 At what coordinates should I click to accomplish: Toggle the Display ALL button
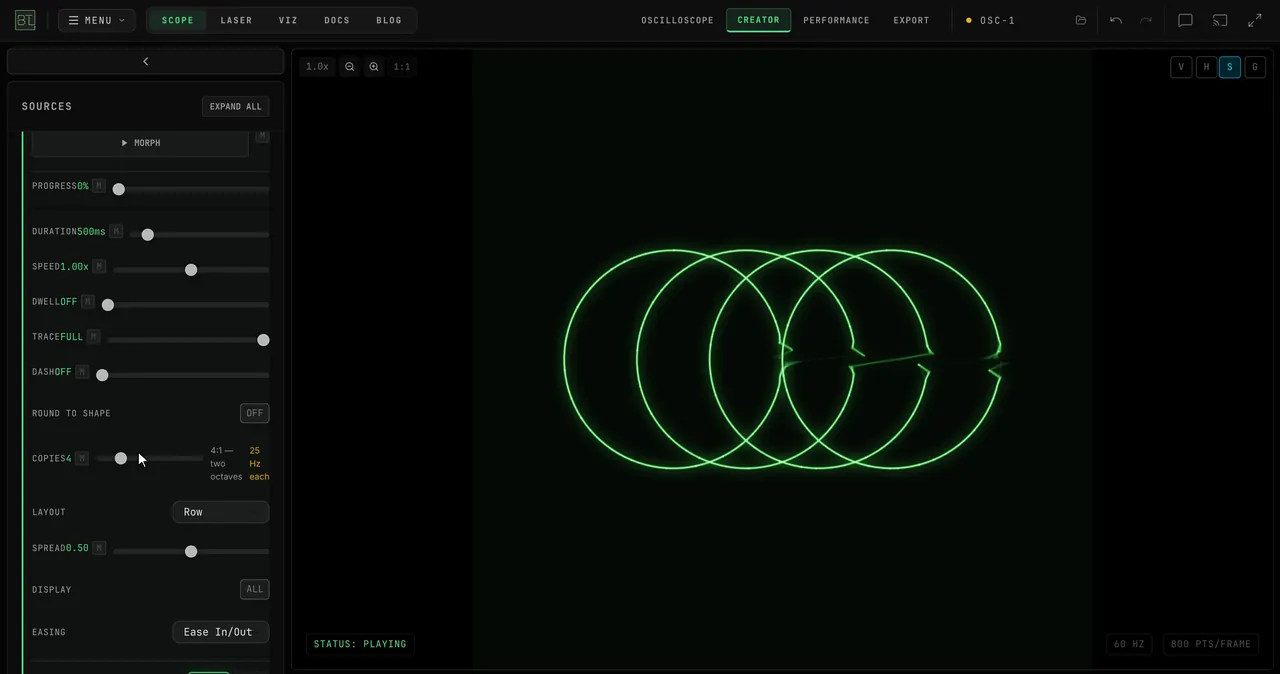click(x=255, y=589)
